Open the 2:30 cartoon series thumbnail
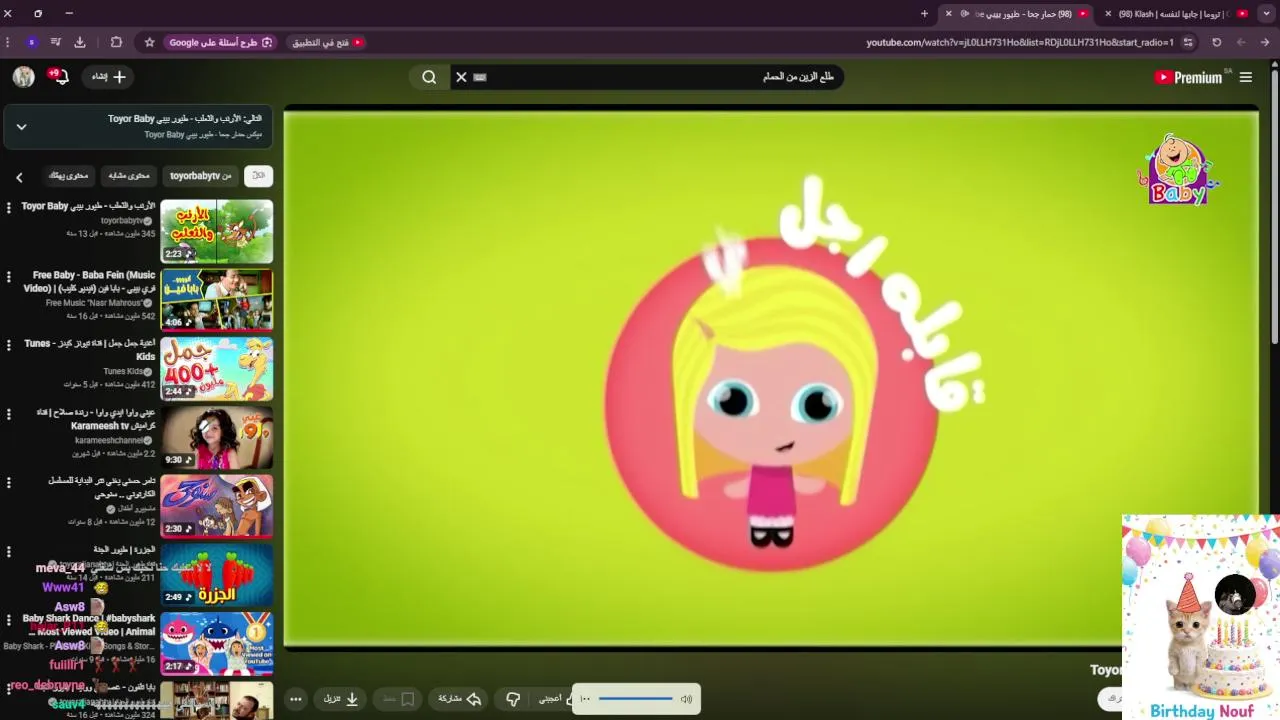 216,506
